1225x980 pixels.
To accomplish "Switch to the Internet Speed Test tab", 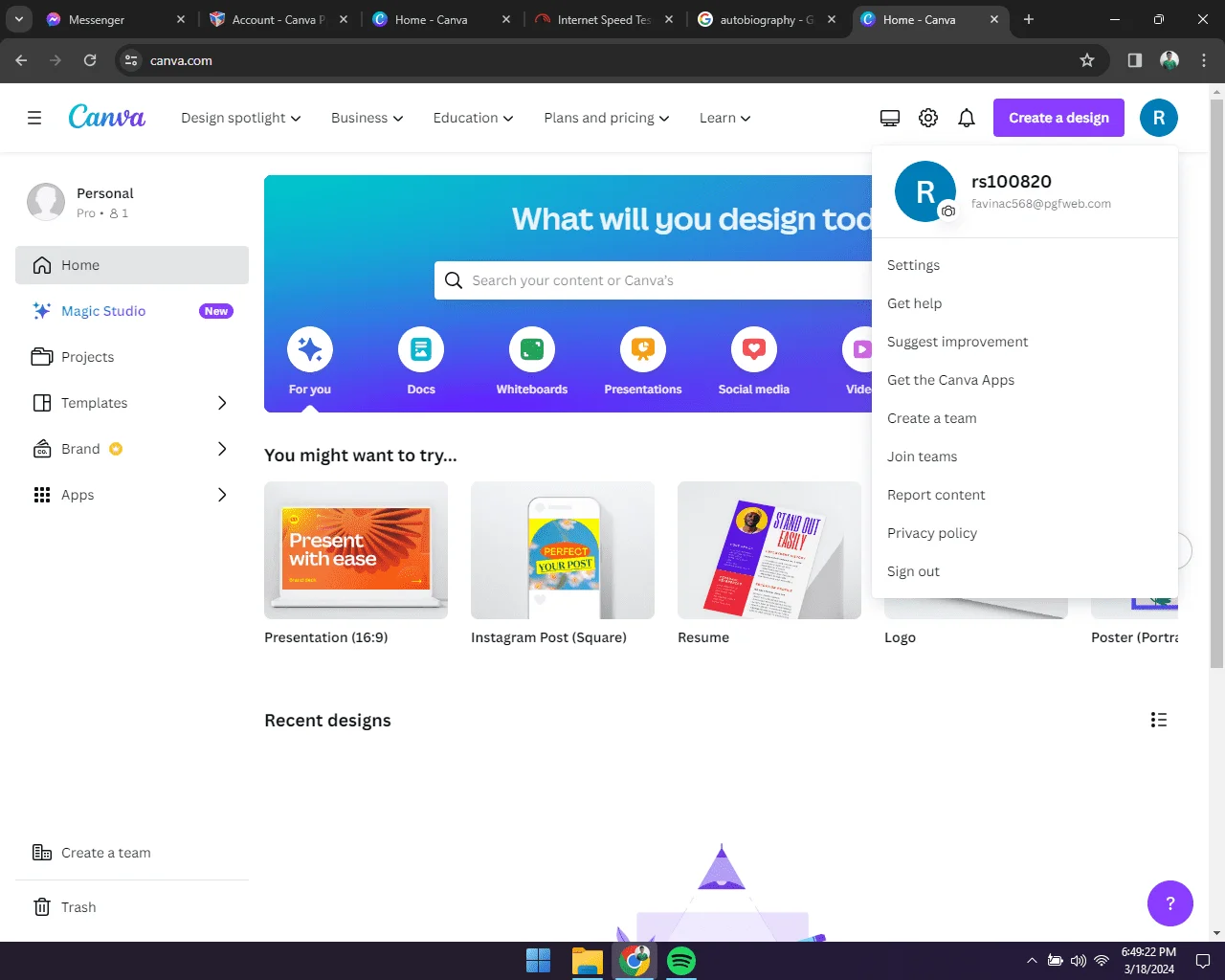I will coord(604,19).
